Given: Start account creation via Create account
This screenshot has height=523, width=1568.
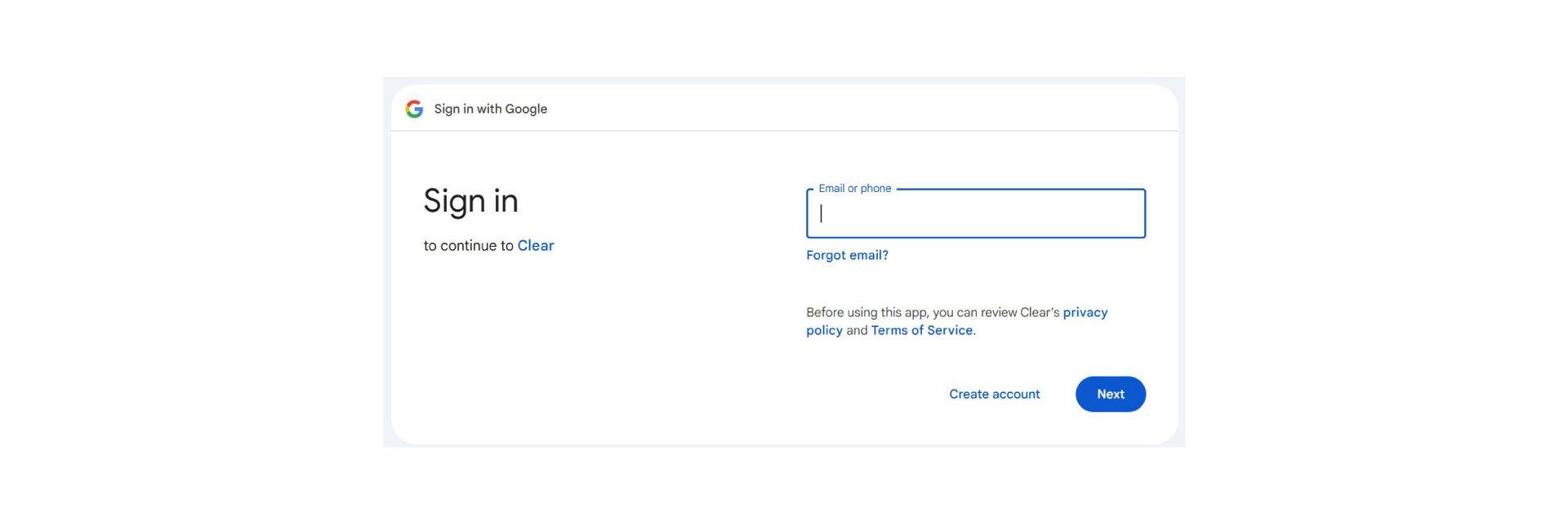Looking at the screenshot, I should pyautogui.click(x=994, y=394).
